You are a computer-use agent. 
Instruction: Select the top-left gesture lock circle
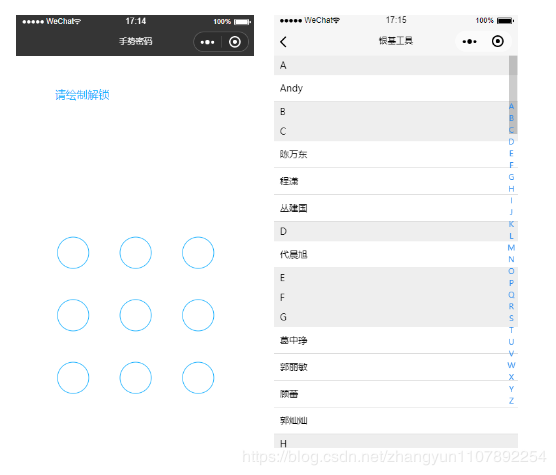pos(73,253)
